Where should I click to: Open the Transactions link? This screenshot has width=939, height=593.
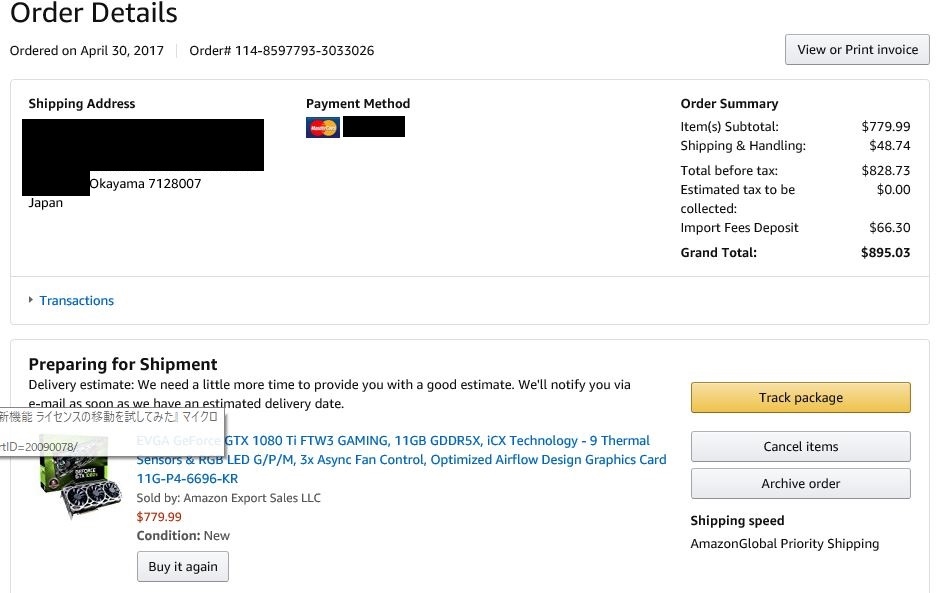pyautogui.click(x=77, y=300)
